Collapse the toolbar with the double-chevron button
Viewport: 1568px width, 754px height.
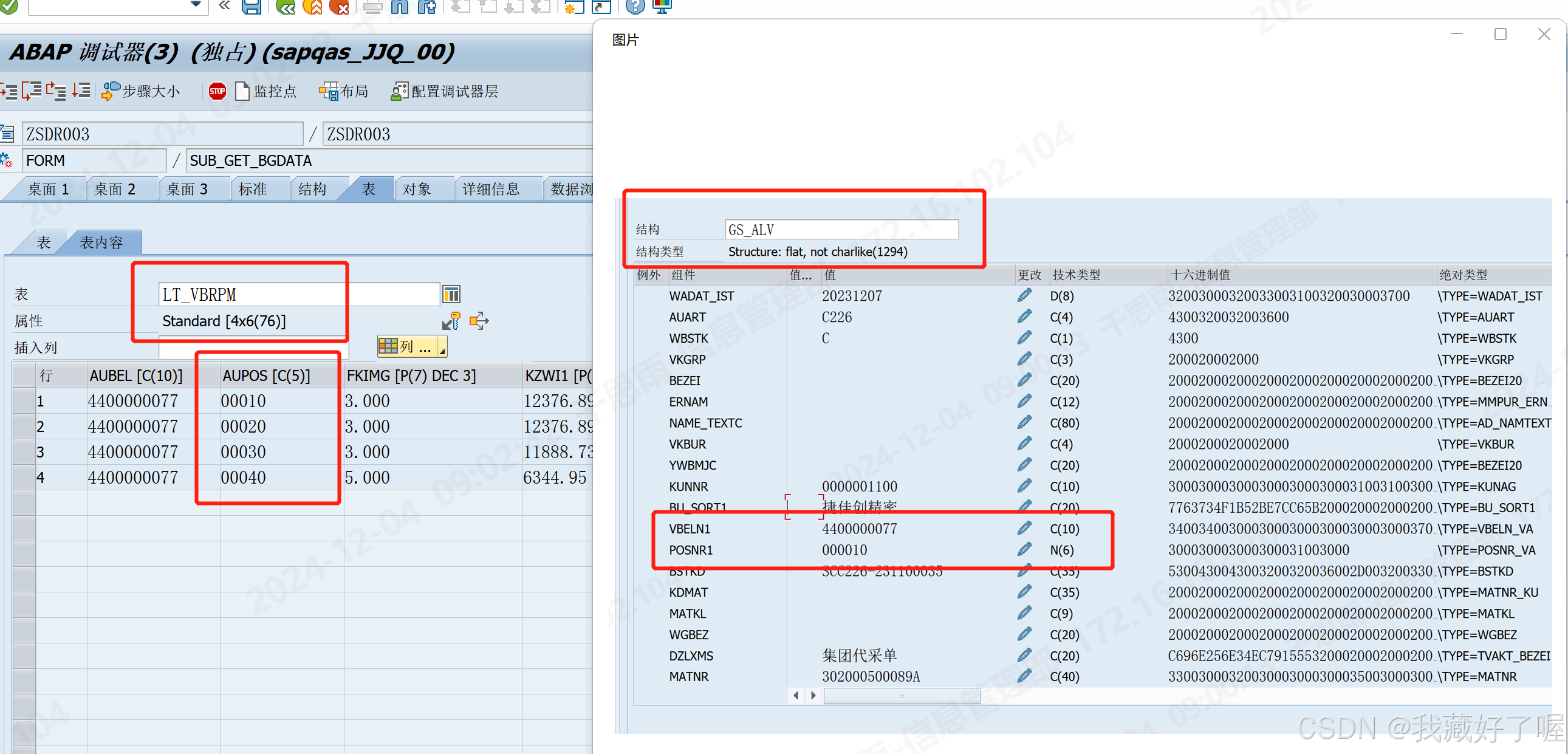pos(224,4)
